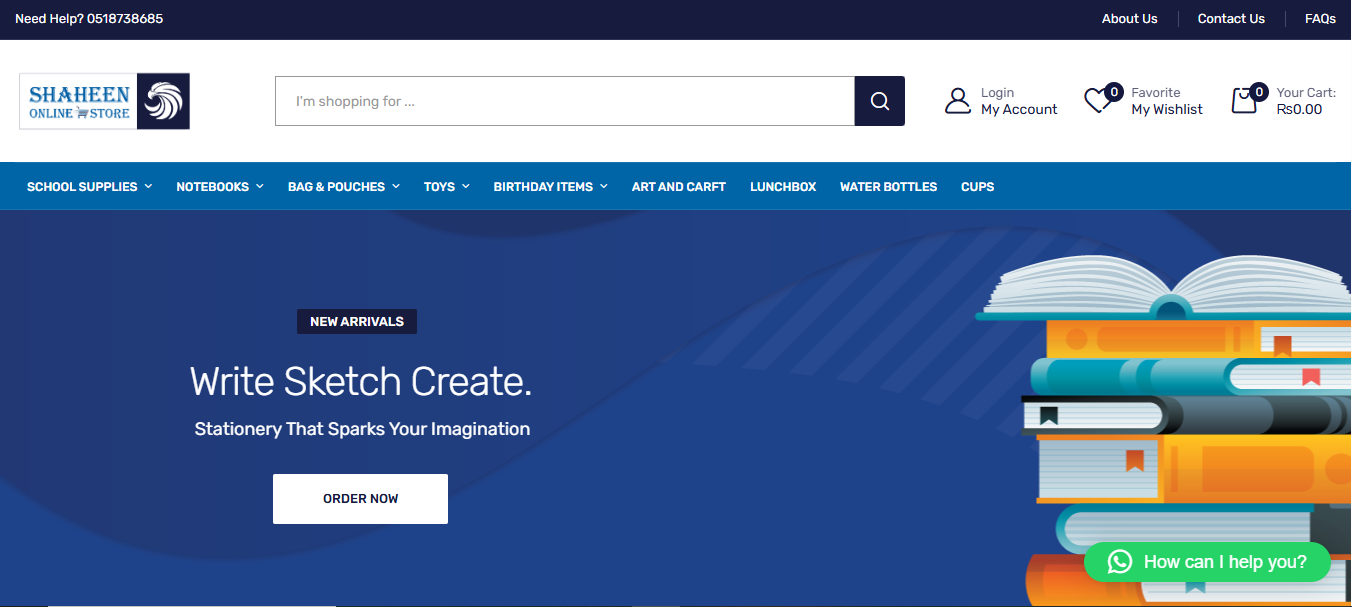The height and width of the screenshot is (607, 1352).
Task: Click the WhatsApp icon in chat widget
Action: [1119, 562]
